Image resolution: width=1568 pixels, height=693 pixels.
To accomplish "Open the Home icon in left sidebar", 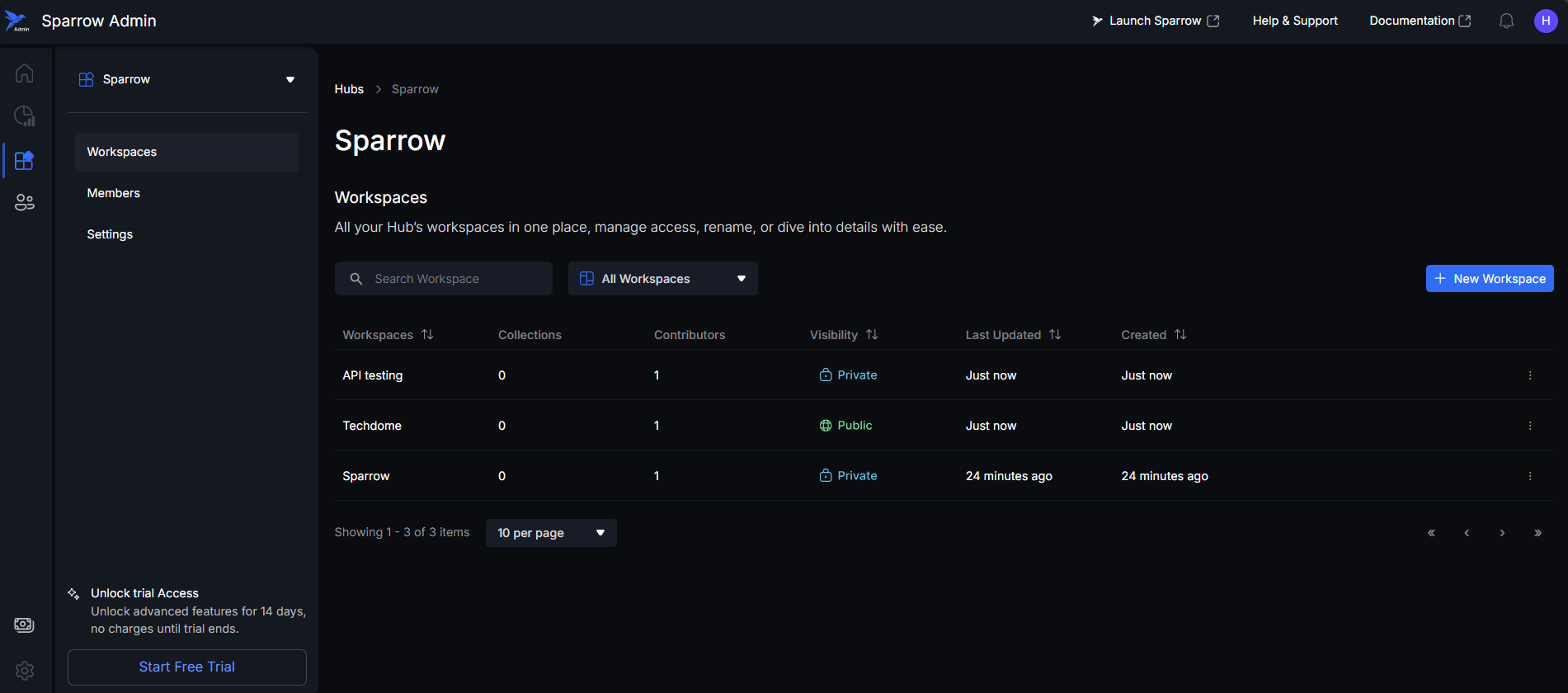I will pyautogui.click(x=25, y=73).
